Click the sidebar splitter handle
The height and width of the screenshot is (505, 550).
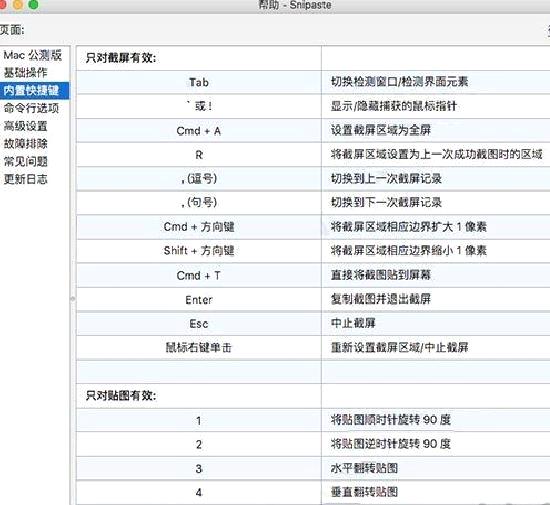click(x=73, y=299)
